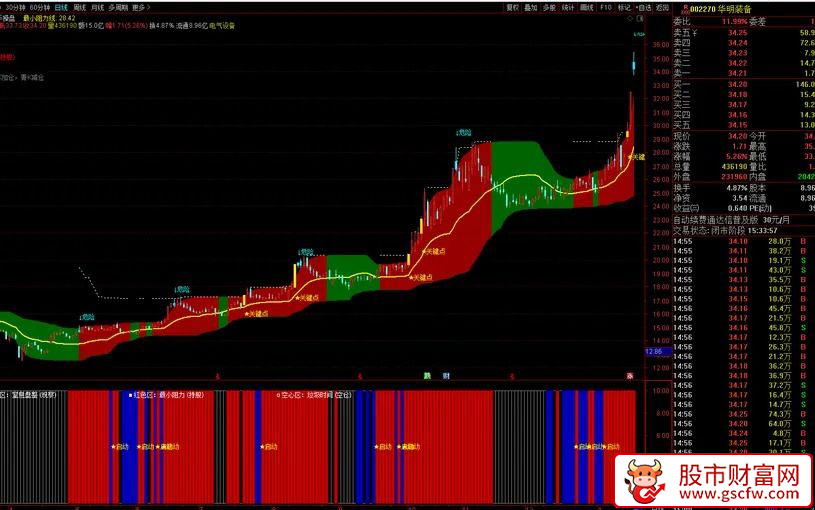The width and height of the screenshot is (815, 510).
Task: Switch chart to 60分钟 period
Action: (40, 8)
